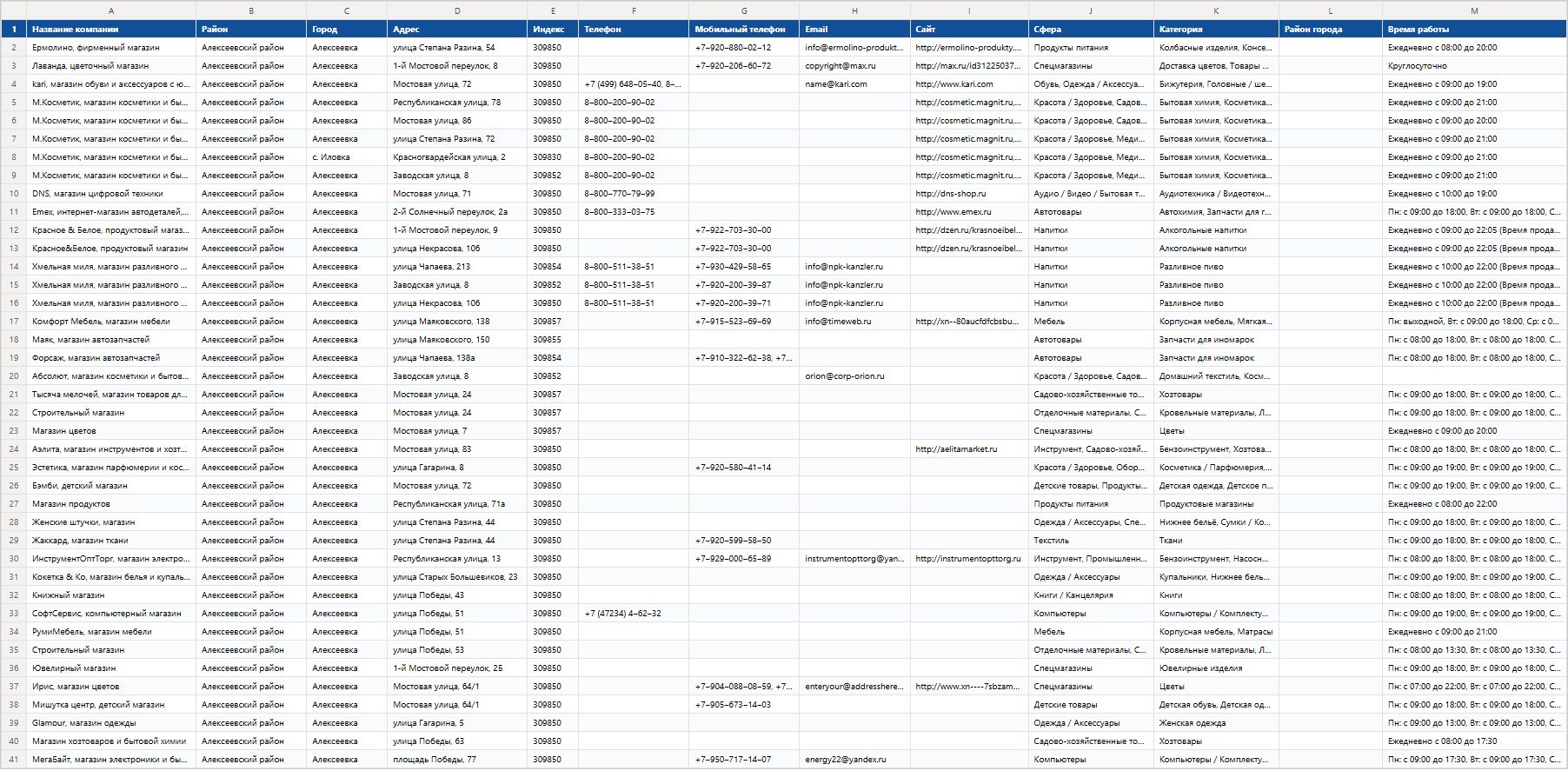
Task: Select cell 'Бэмби, детский магазин'
Action: [111, 486]
